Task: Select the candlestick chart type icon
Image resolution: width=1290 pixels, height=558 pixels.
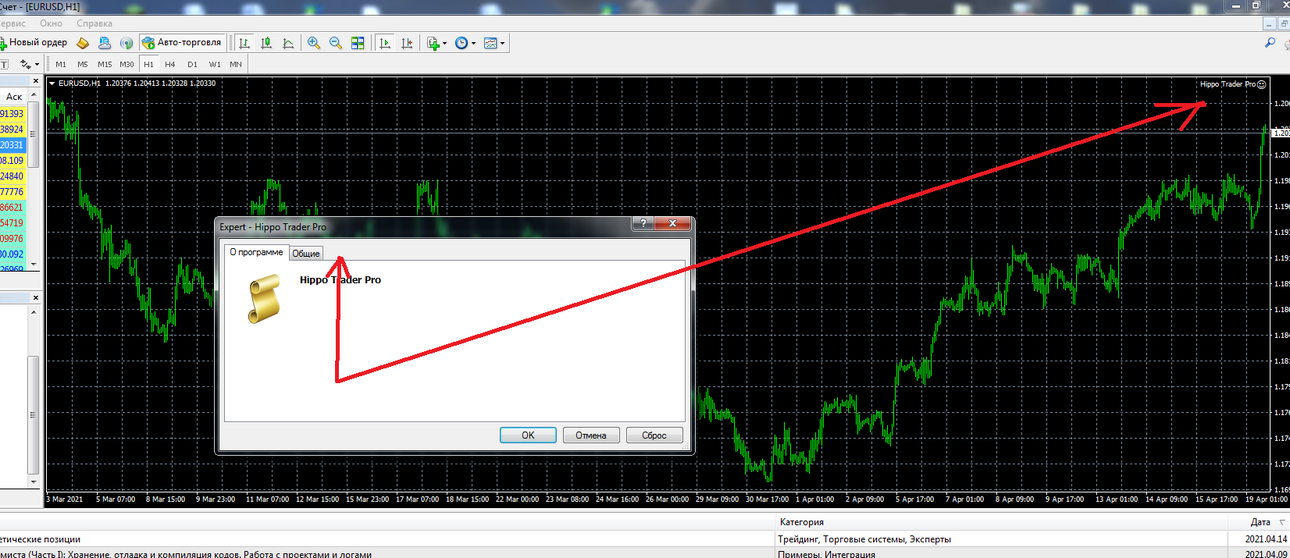Action: pos(266,43)
